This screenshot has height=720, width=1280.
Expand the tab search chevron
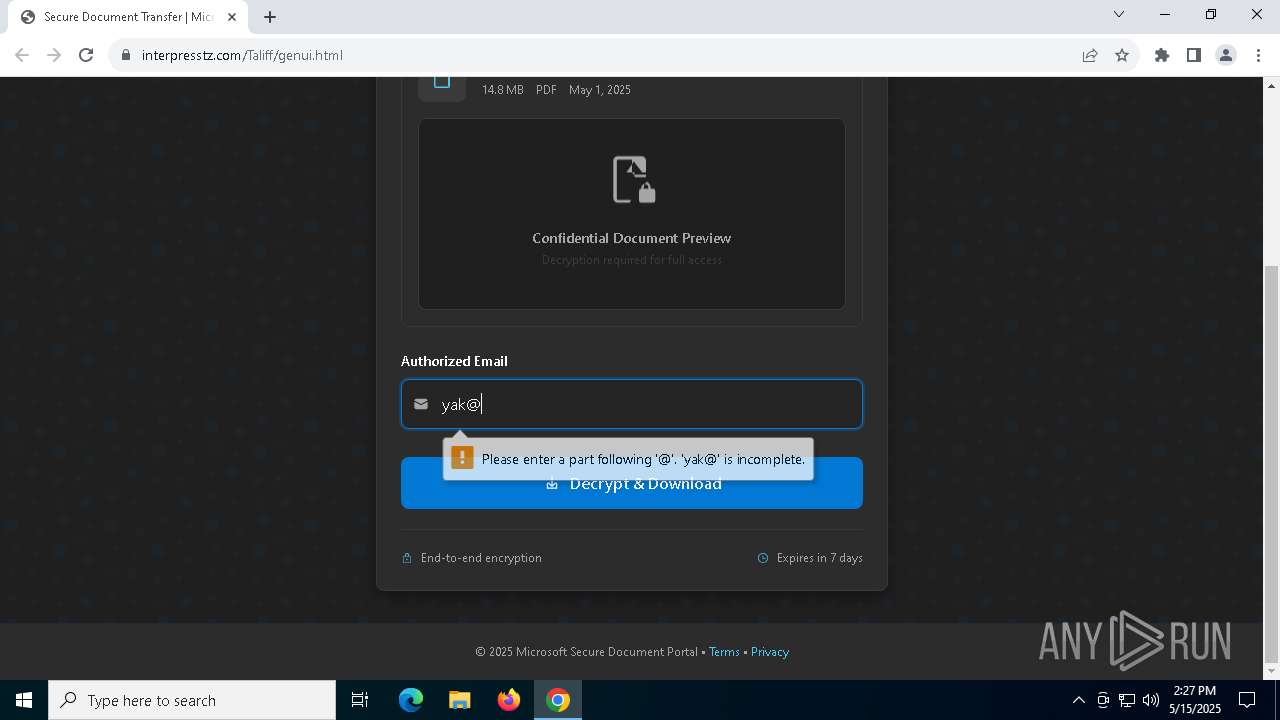(x=1119, y=14)
